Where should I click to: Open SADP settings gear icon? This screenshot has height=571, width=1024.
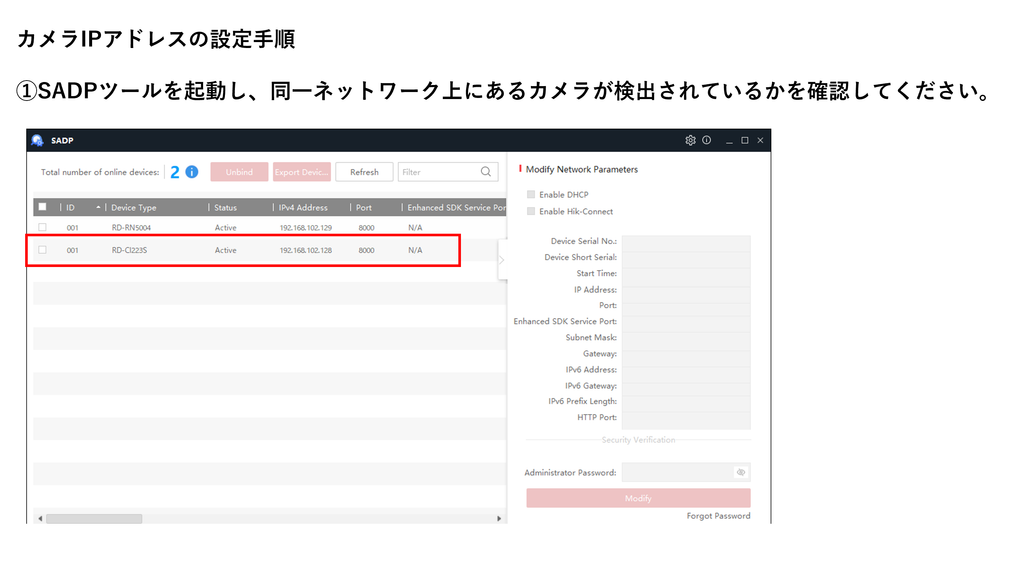(690, 140)
